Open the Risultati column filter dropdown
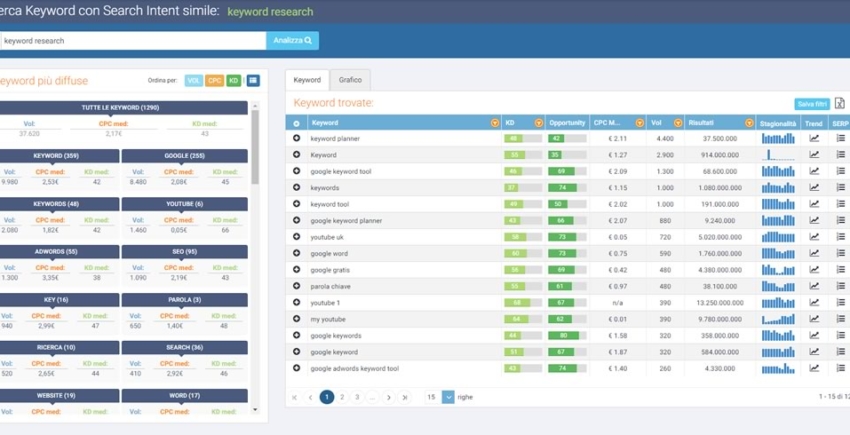This screenshot has height=435, width=850. 749,123
